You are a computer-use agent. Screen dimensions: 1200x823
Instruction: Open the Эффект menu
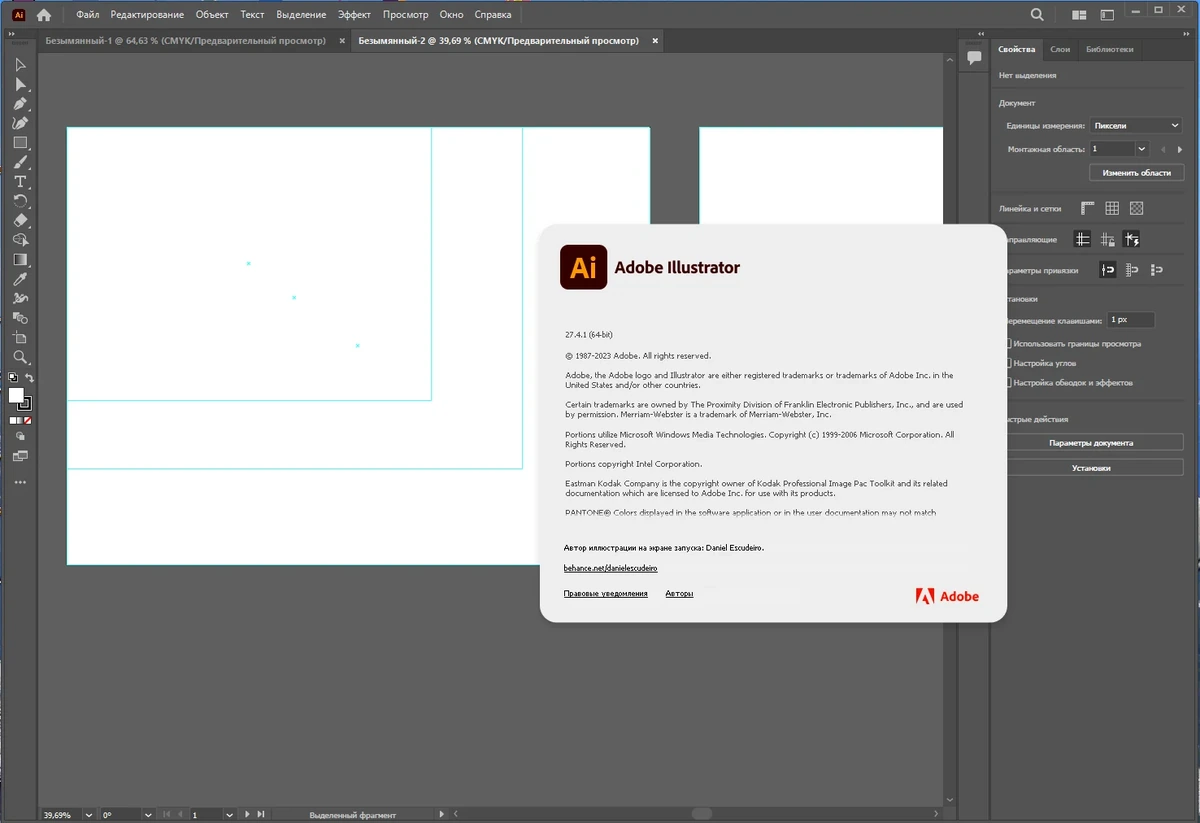pos(354,15)
